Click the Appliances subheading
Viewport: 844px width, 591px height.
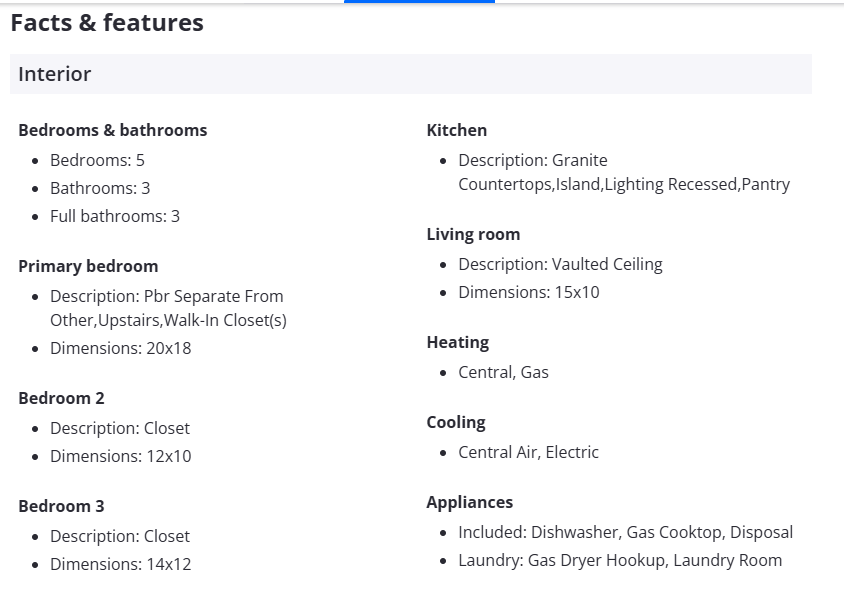[470, 502]
